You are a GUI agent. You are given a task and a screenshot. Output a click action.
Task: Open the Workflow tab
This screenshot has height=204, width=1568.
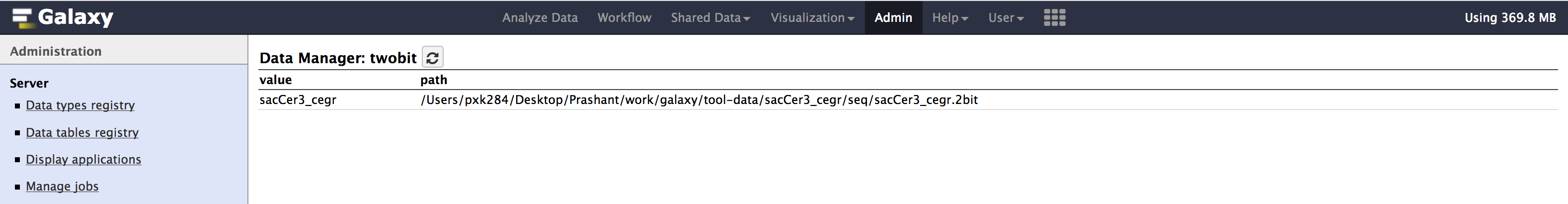click(x=624, y=17)
